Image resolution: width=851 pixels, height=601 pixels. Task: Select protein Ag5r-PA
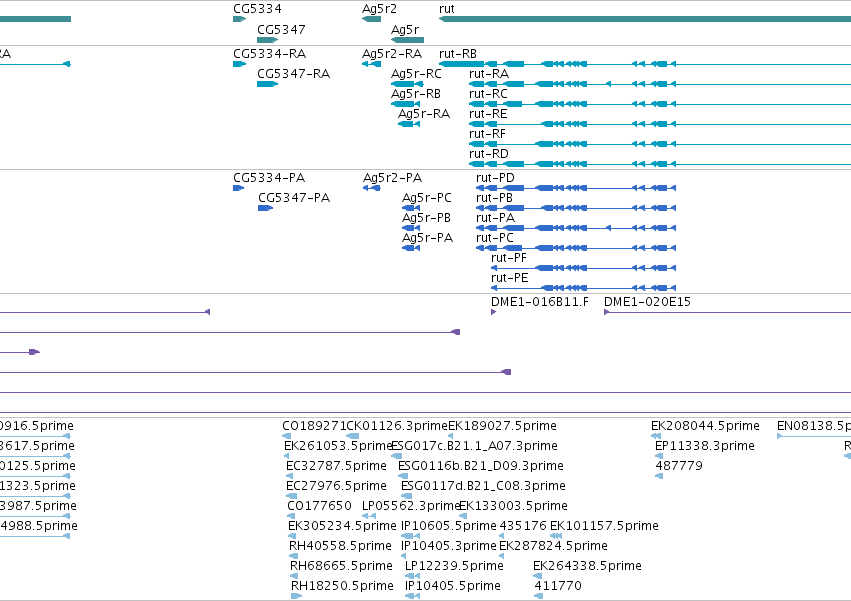click(411, 248)
